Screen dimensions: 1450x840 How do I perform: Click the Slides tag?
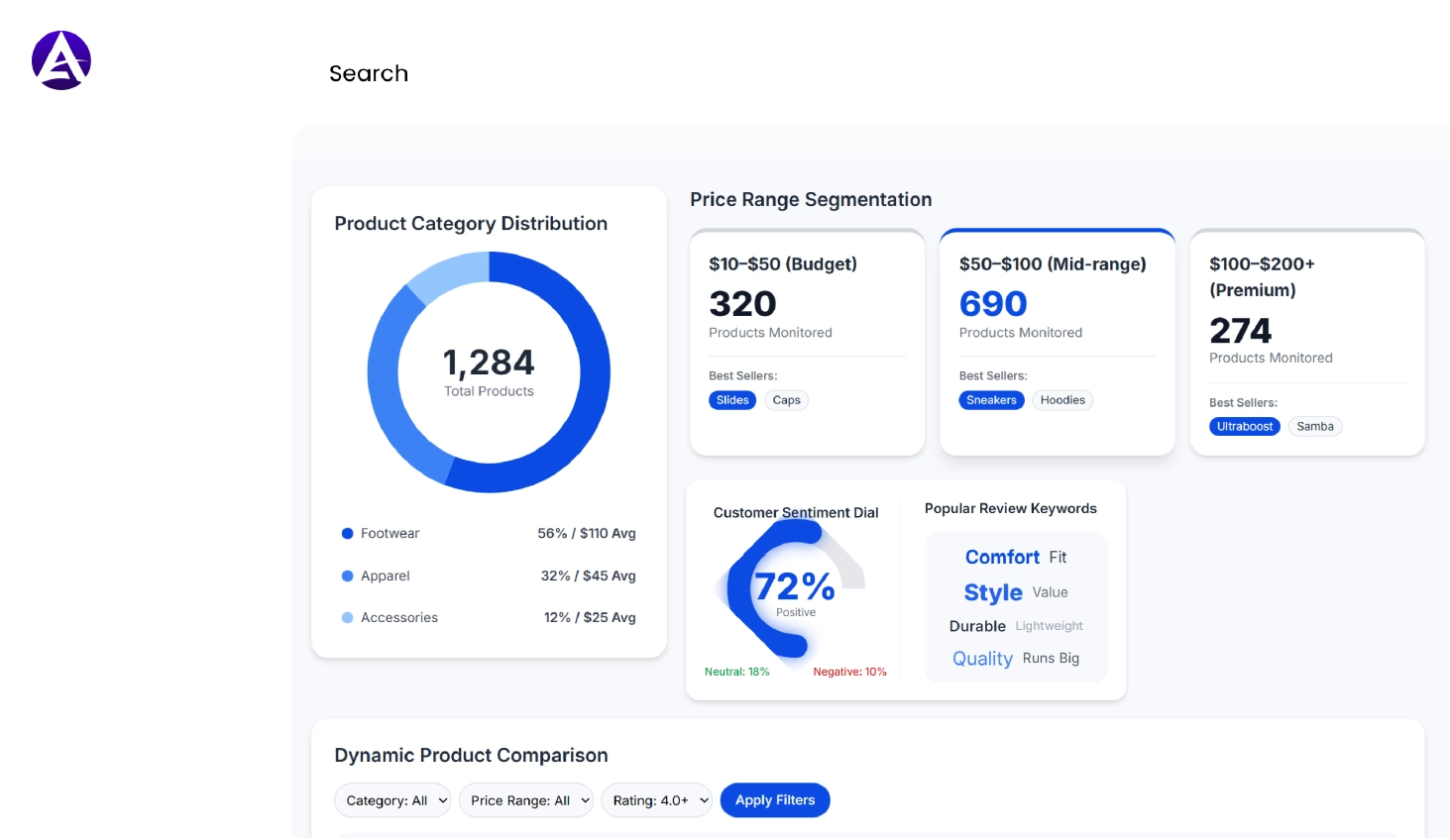pos(732,400)
